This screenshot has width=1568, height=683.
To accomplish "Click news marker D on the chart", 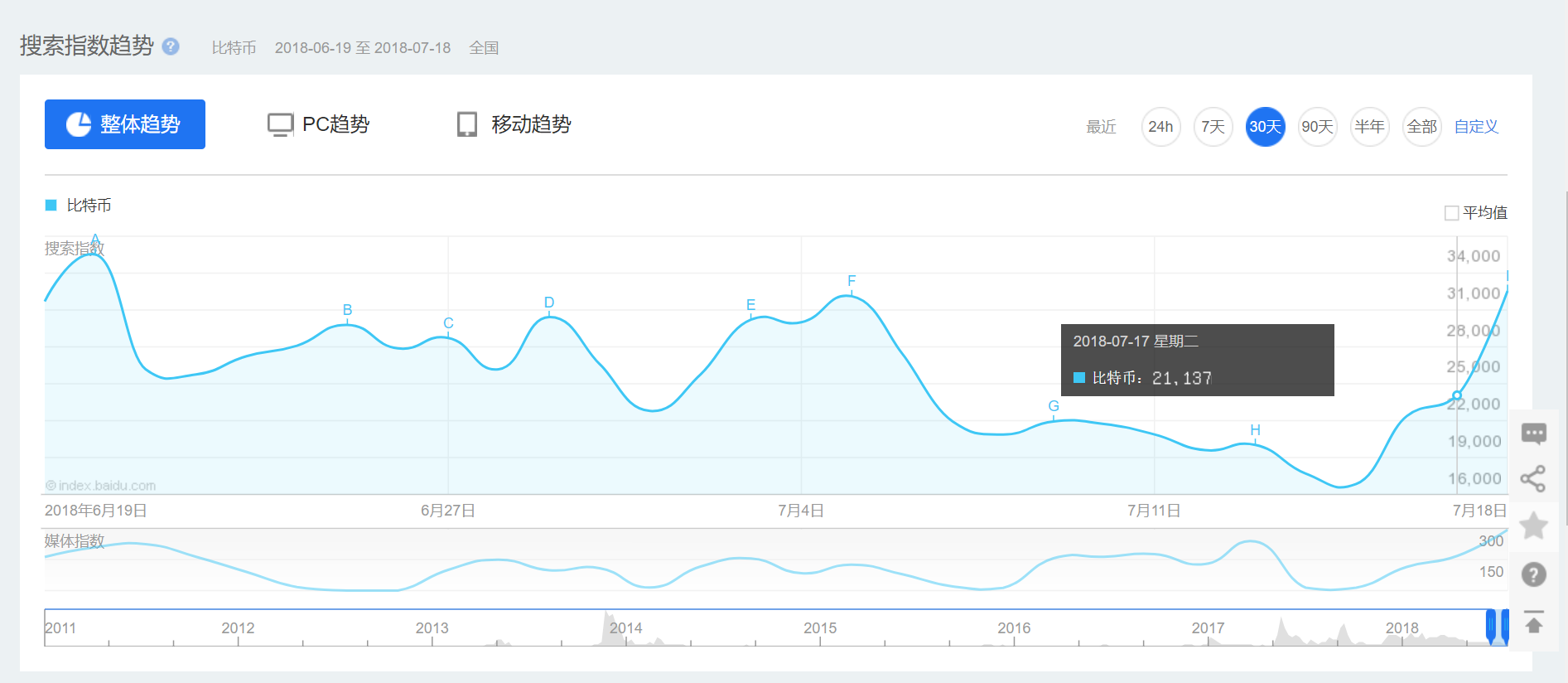I will pyautogui.click(x=549, y=303).
